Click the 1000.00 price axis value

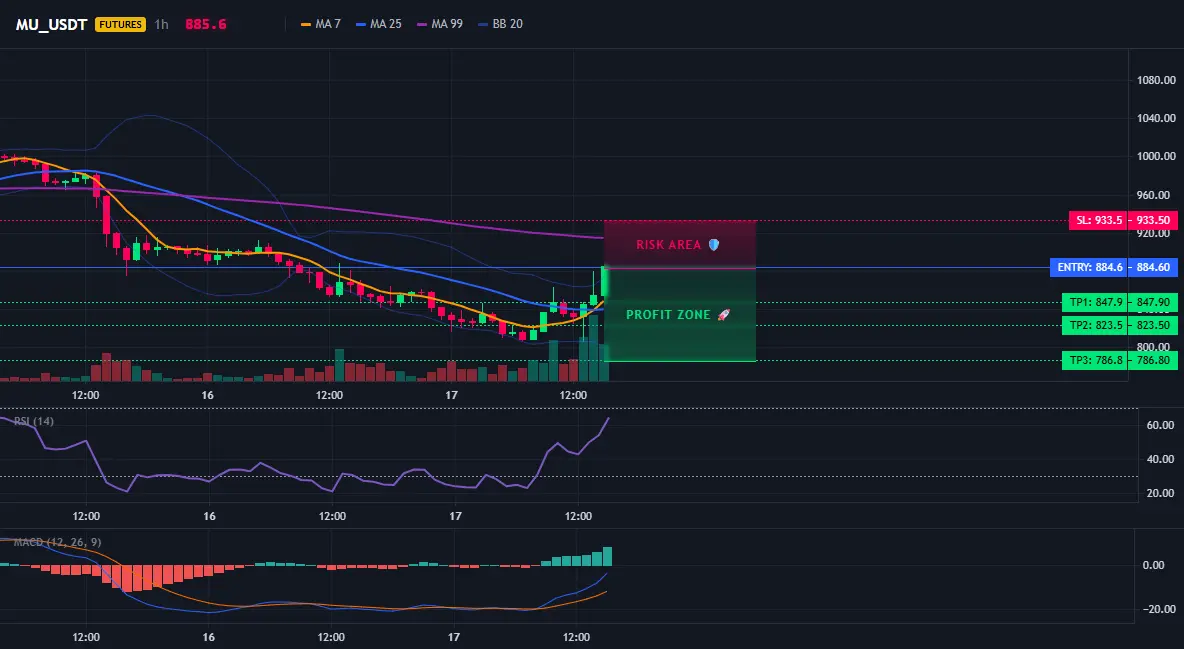click(x=1156, y=156)
